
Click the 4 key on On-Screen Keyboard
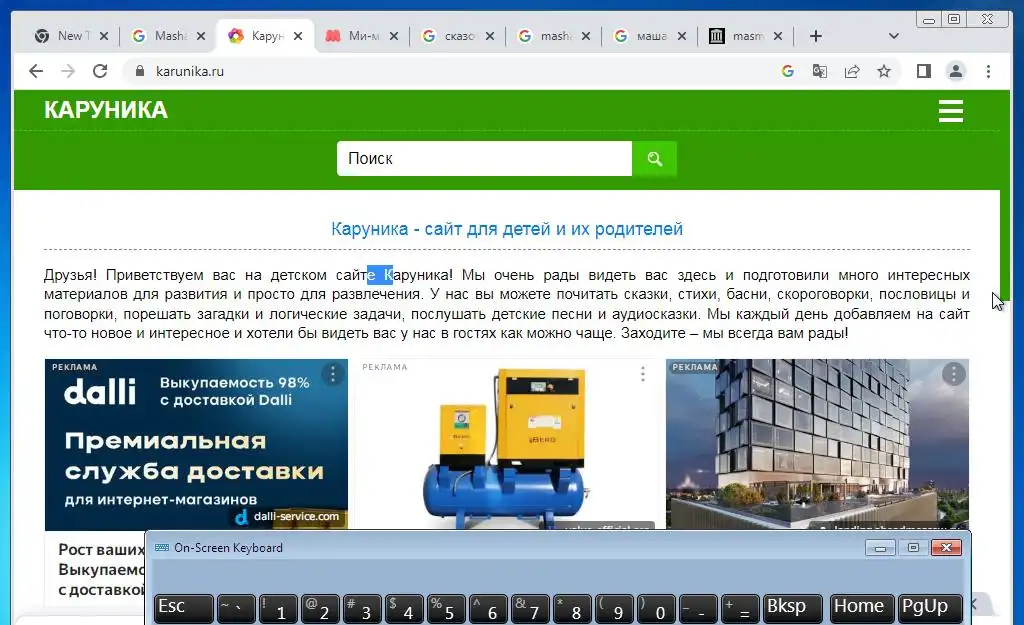tap(404, 609)
